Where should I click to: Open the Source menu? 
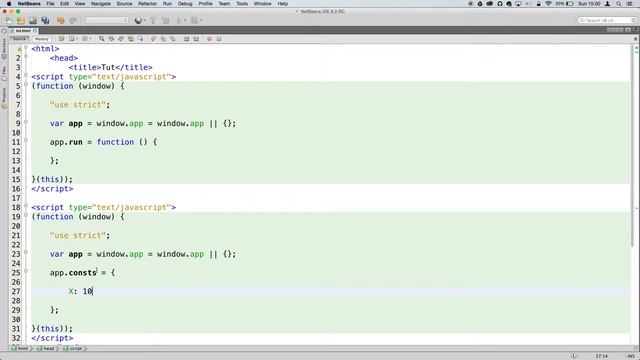point(124,4)
